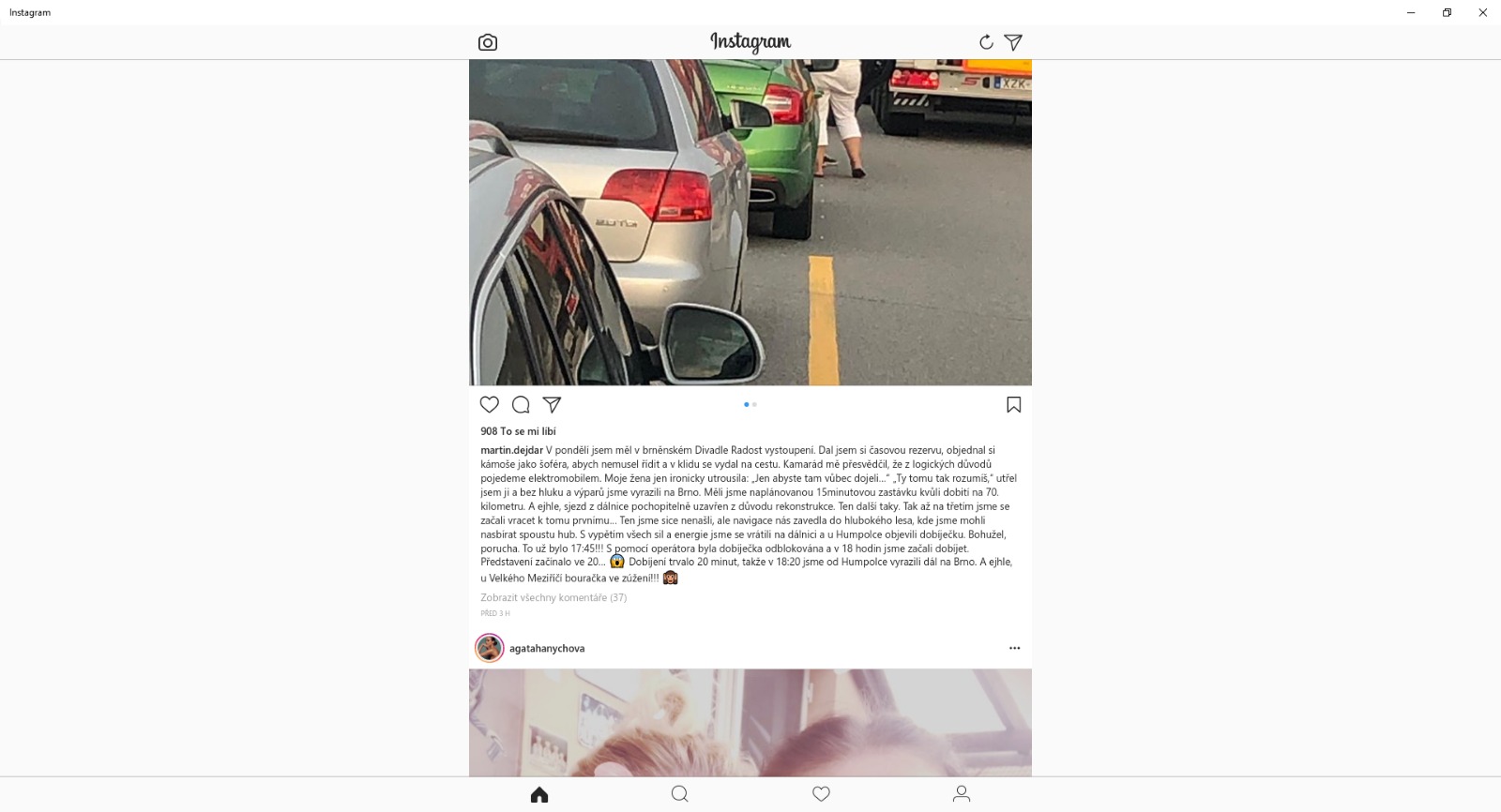This screenshot has width=1501, height=812.
Task: Open the comment bubble under the post
Action: click(521, 404)
